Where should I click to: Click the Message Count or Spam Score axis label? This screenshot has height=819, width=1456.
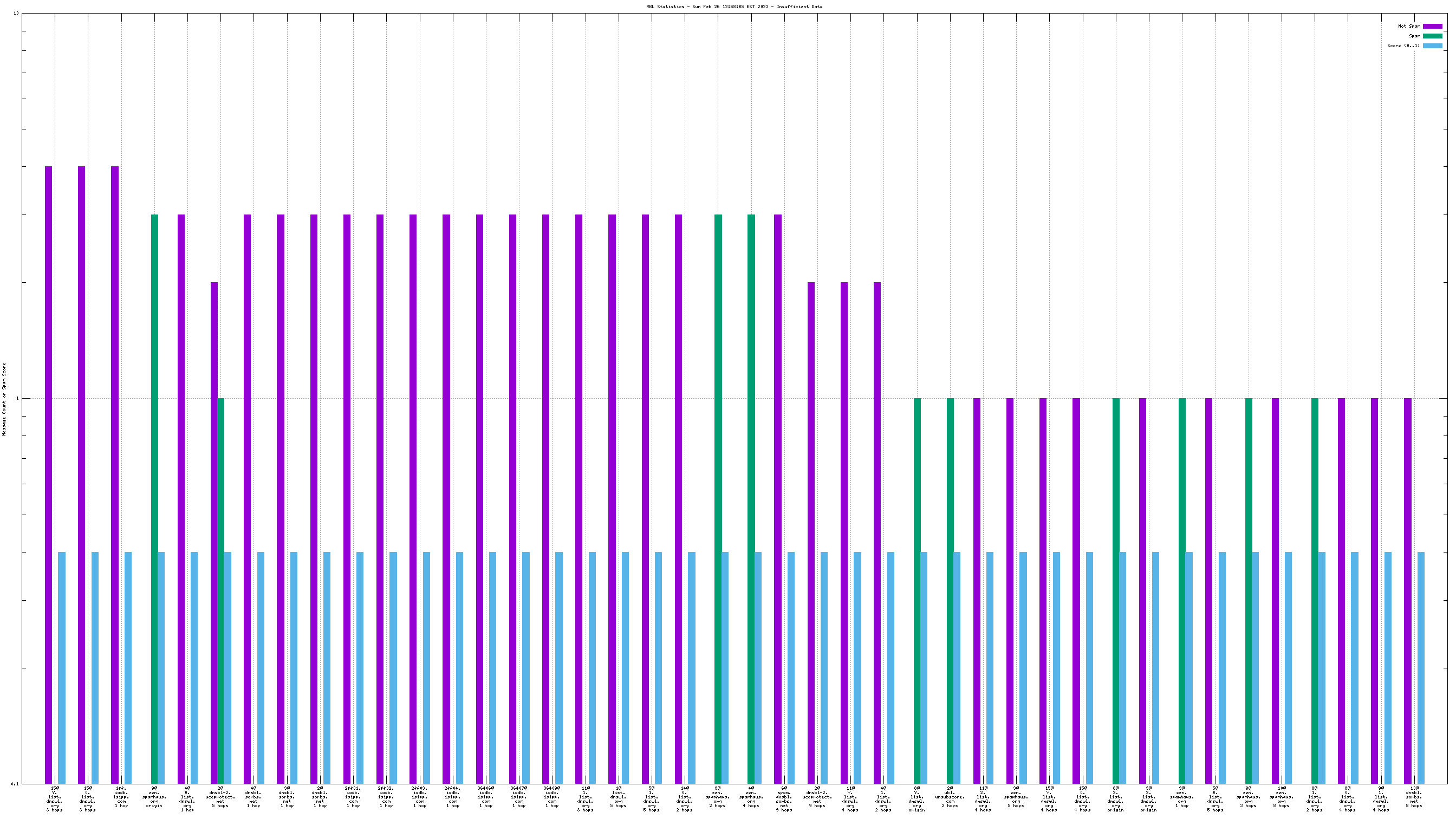(4, 399)
